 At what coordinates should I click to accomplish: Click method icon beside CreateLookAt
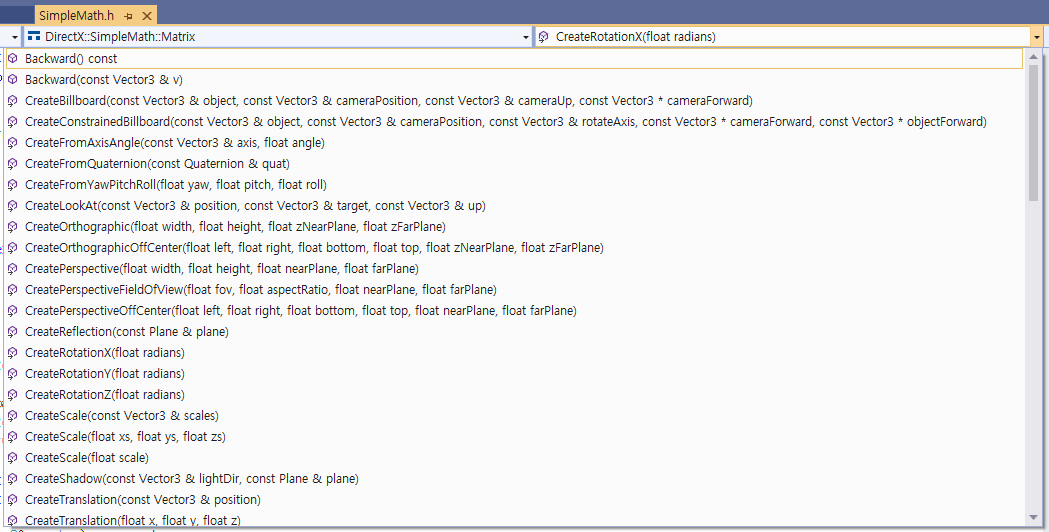[x=13, y=206]
